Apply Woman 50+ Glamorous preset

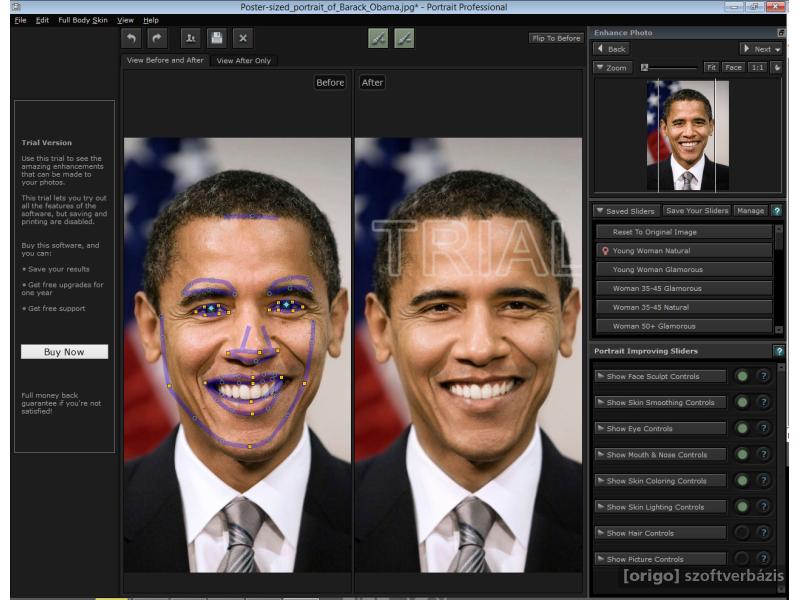pos(684,326)
